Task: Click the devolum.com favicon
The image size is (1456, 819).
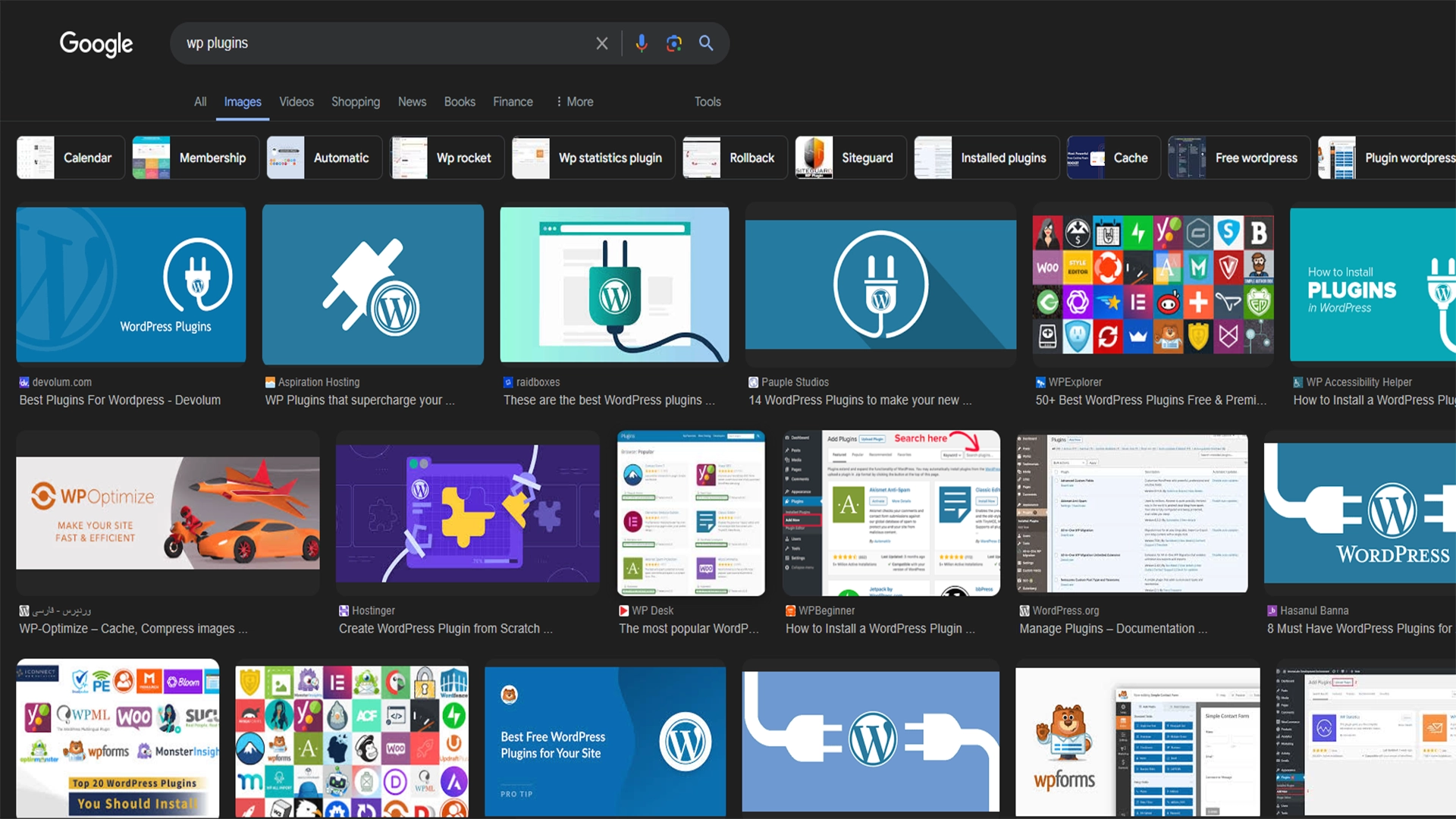Action: [x=24, y=382]
